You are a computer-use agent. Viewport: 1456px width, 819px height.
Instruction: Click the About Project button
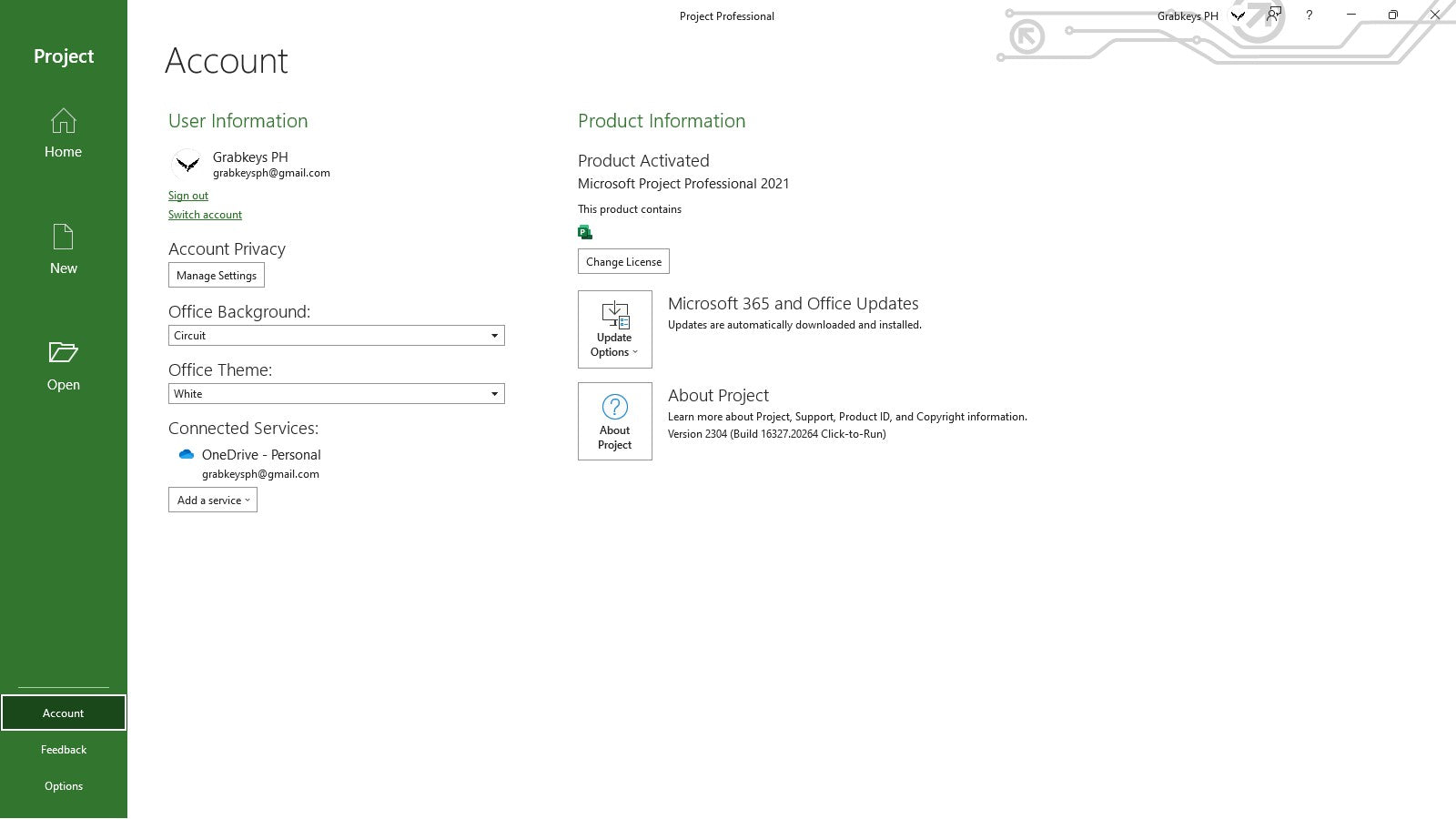coord(615,421)
